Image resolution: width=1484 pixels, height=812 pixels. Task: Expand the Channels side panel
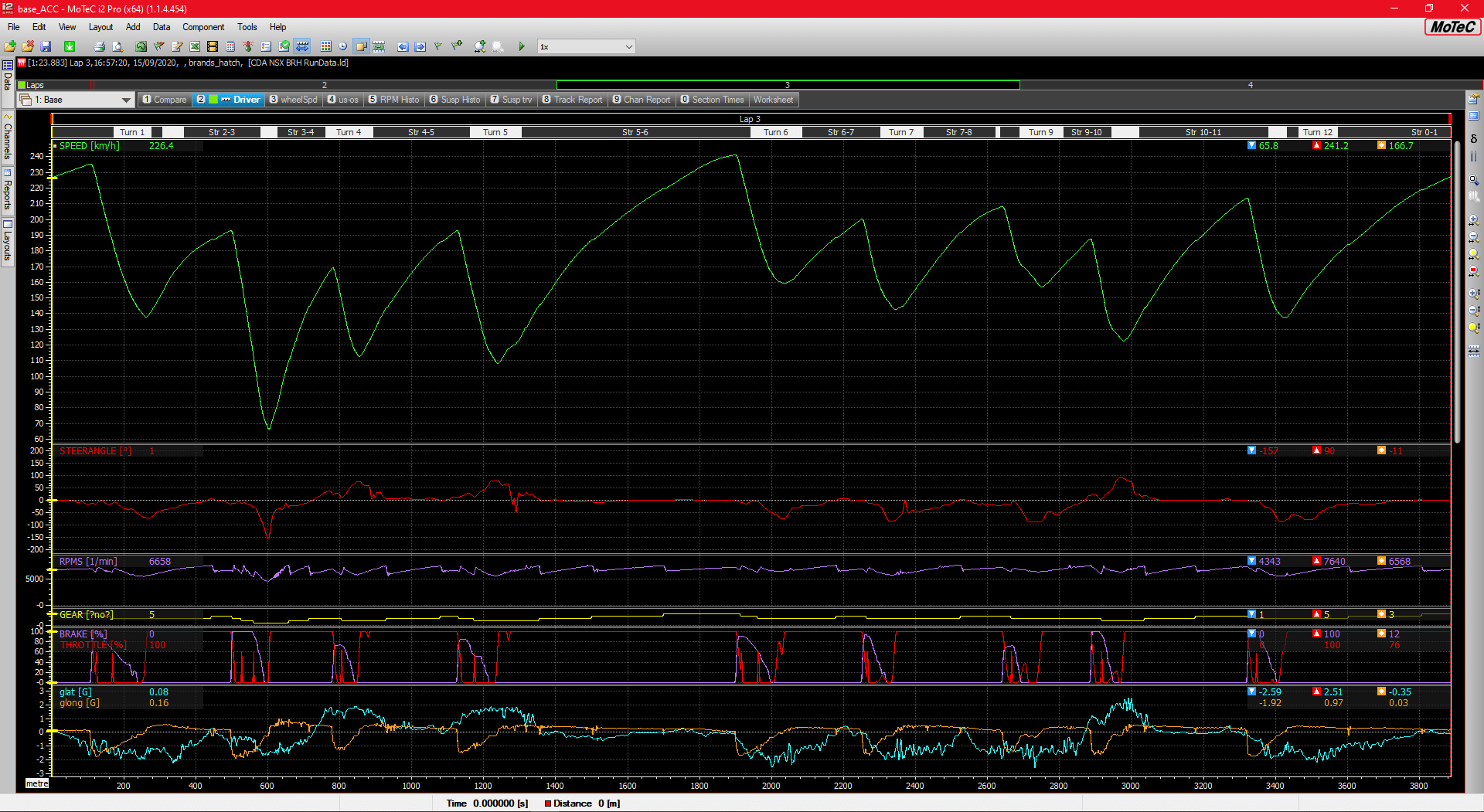coord(8,140)
